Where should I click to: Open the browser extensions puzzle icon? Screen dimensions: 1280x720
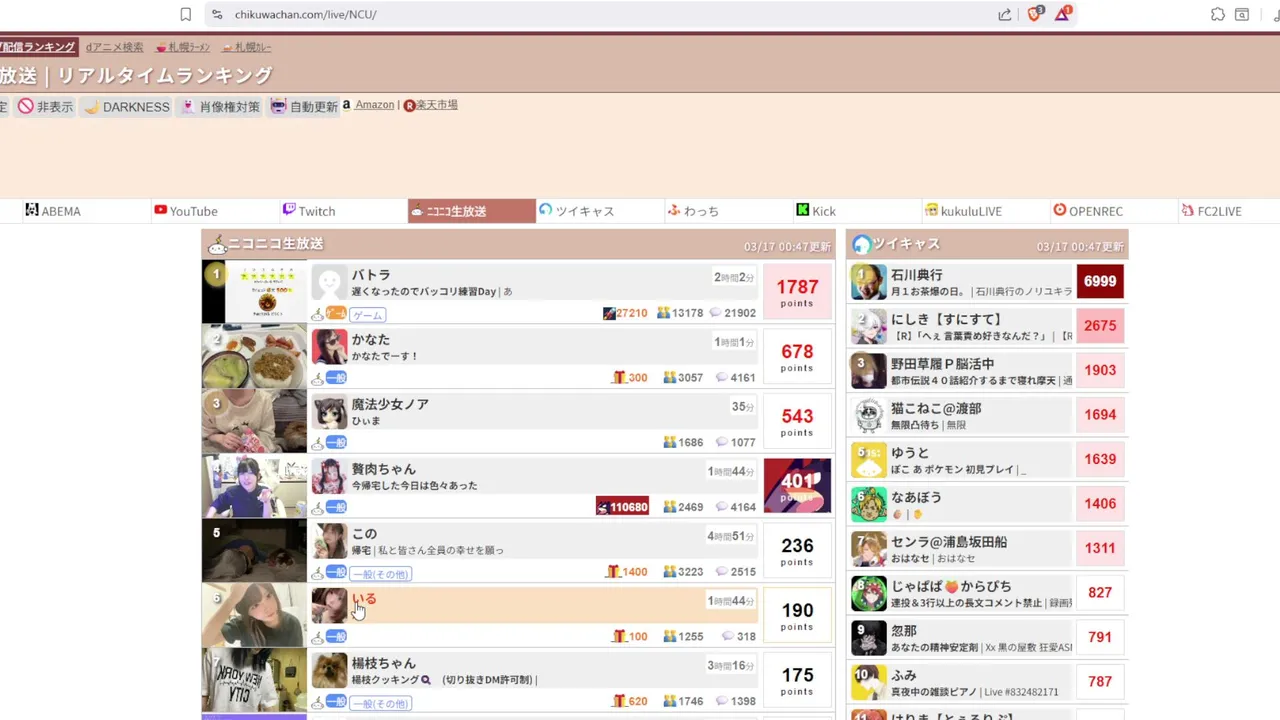(x=1217, y=14)
